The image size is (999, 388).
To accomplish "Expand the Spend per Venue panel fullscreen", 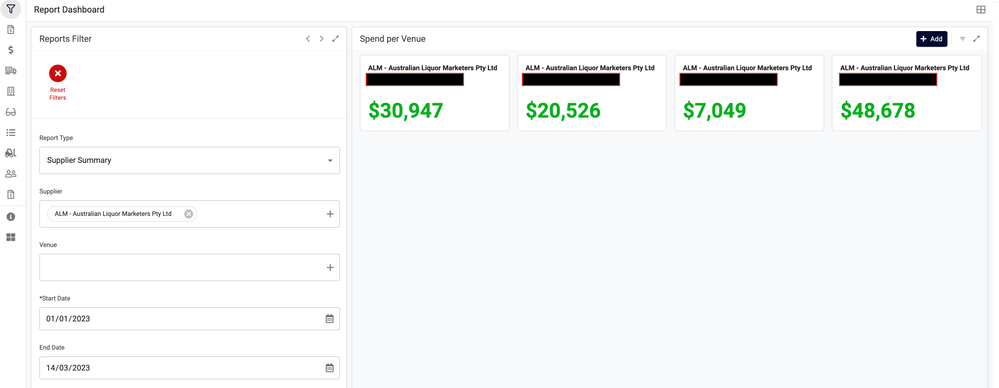I will 977,39.
